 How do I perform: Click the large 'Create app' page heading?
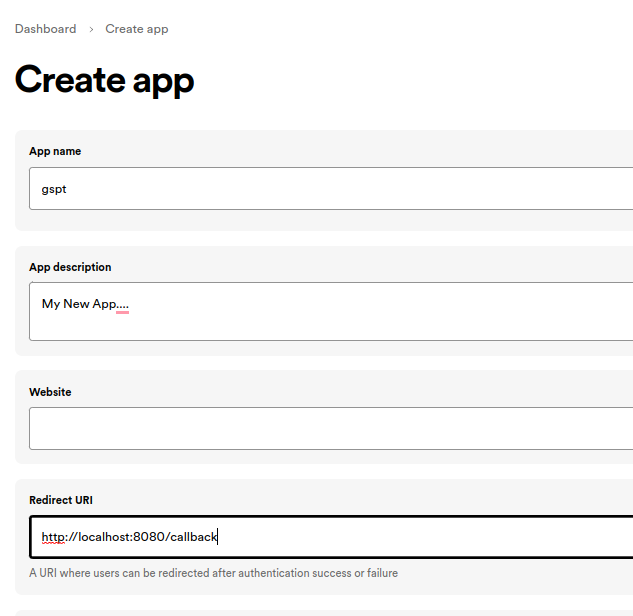104,80
